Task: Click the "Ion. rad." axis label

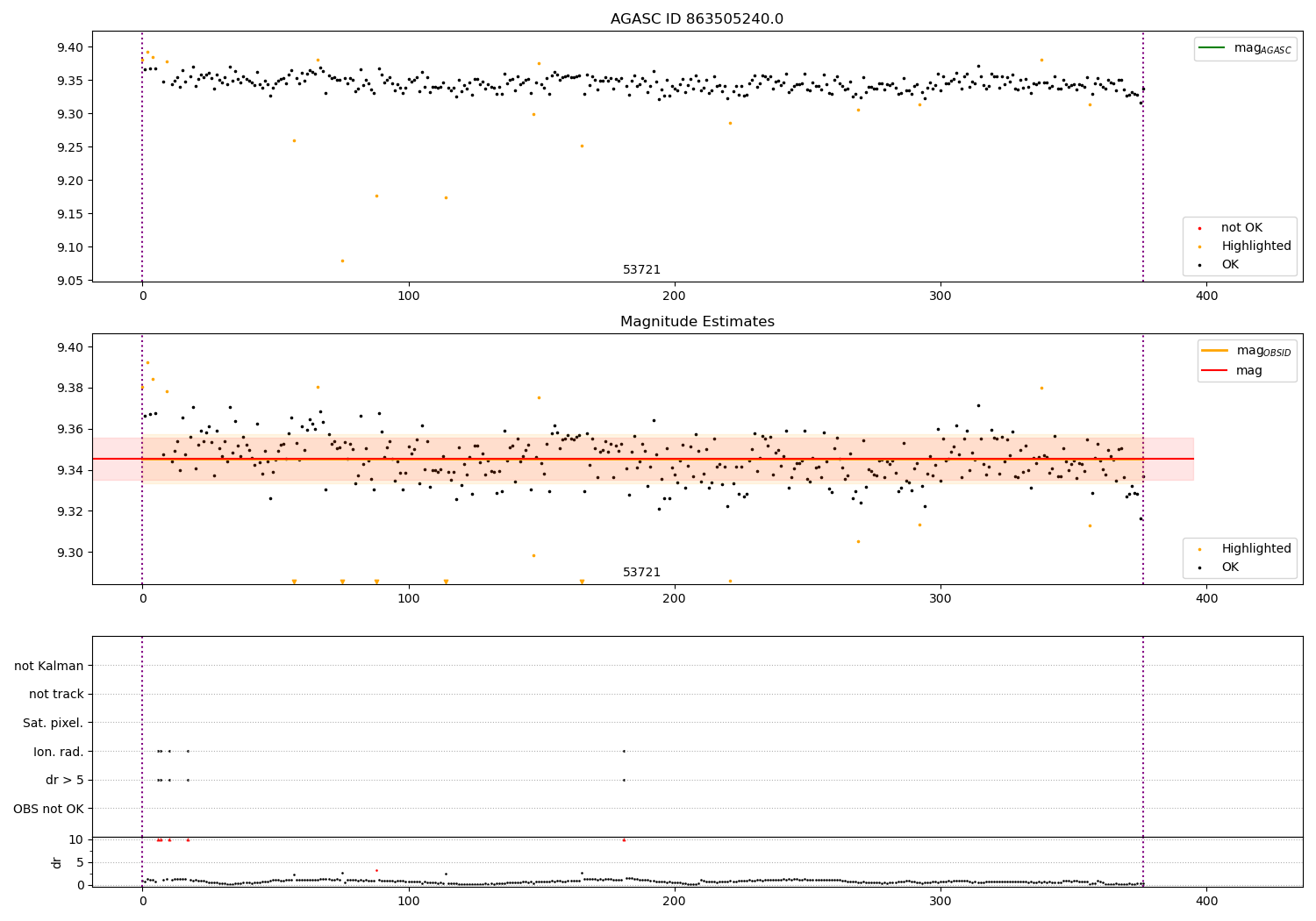Action: [59, 753]
